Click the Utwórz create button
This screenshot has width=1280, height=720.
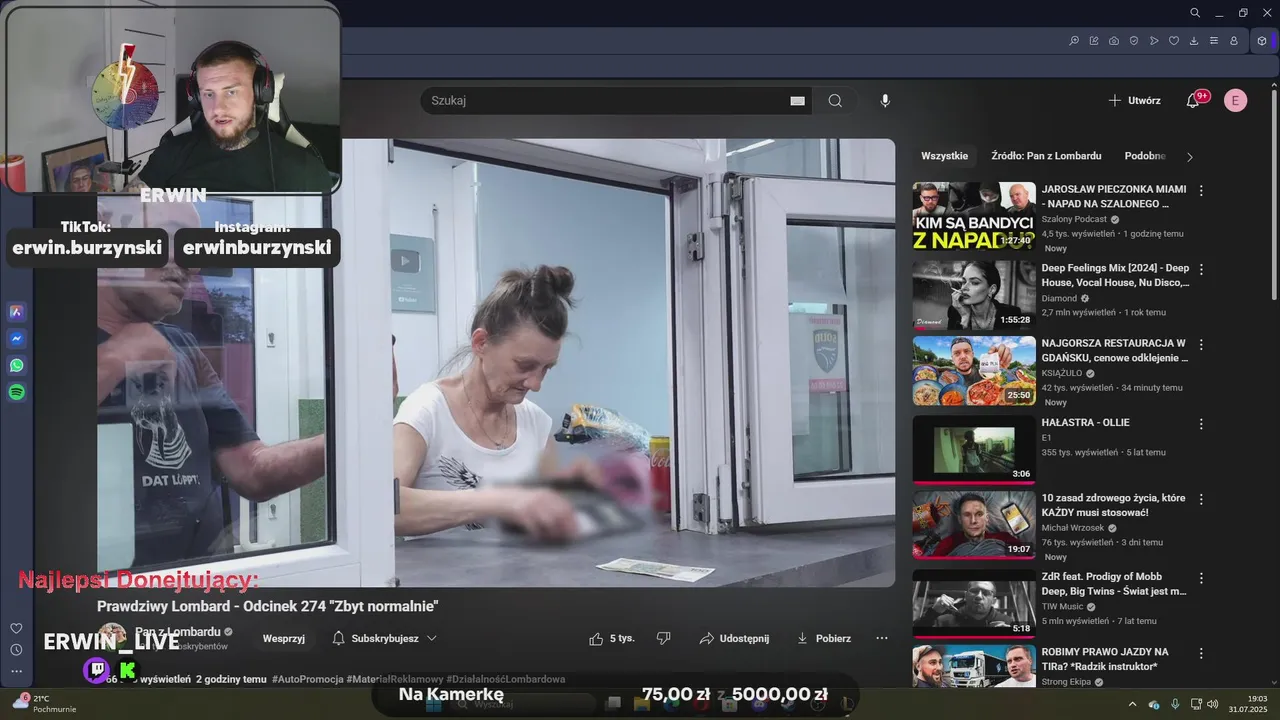(x=1135, y=101)
